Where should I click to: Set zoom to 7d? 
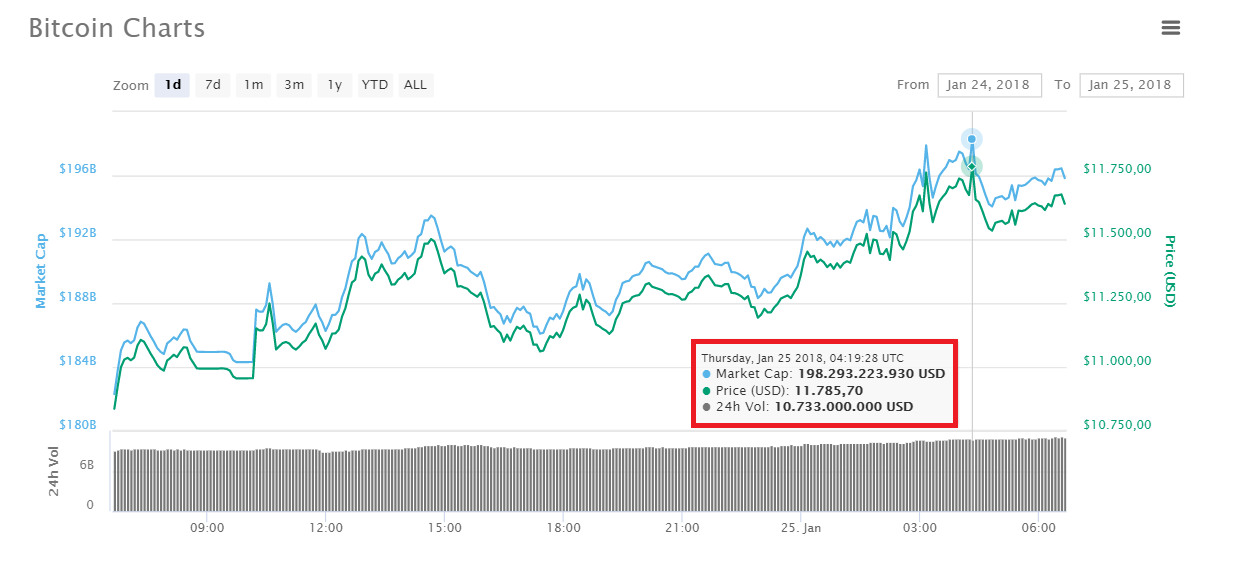click(x=213, y=85)
